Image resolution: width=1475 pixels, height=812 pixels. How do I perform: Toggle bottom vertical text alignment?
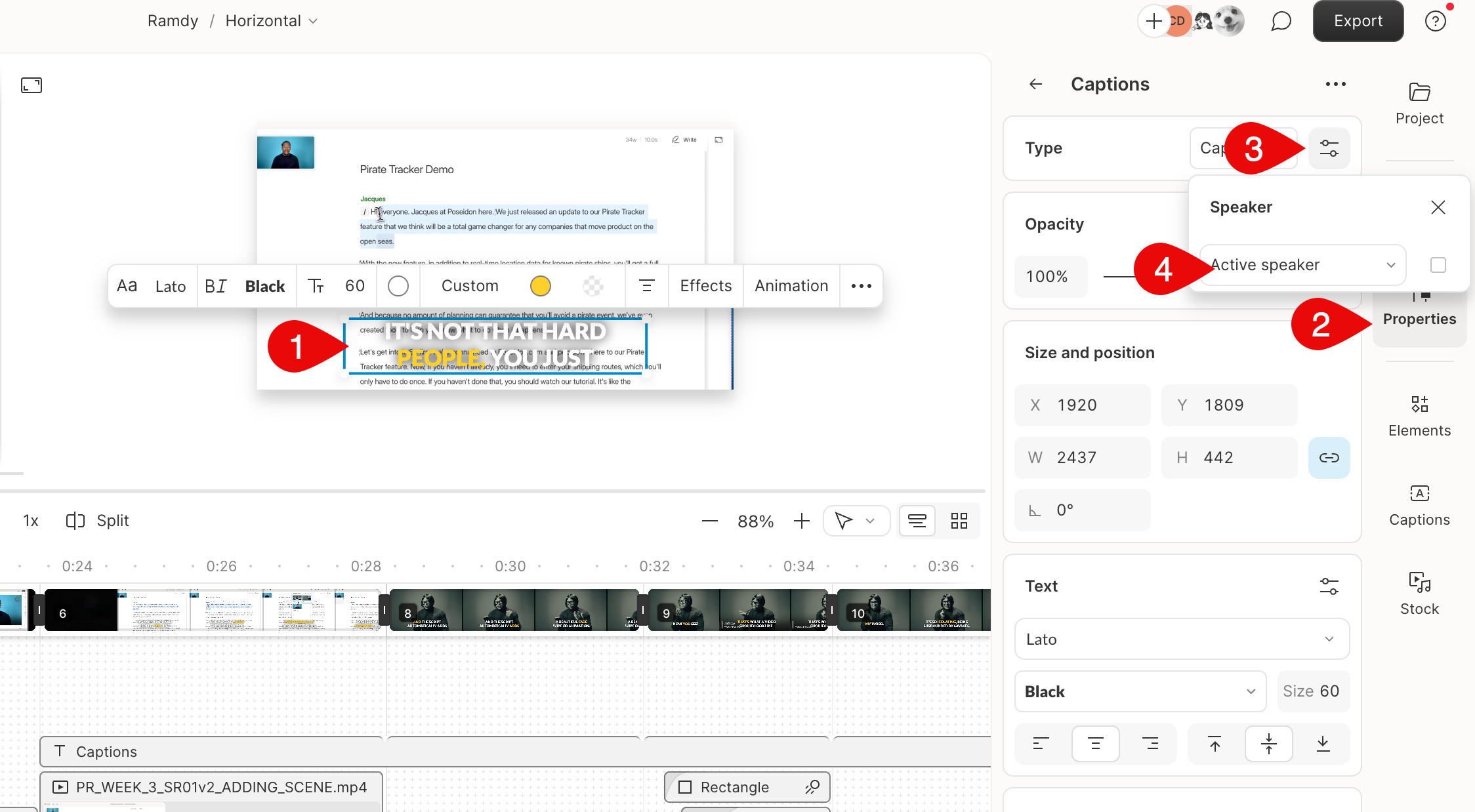click(x=1323, y=743)
